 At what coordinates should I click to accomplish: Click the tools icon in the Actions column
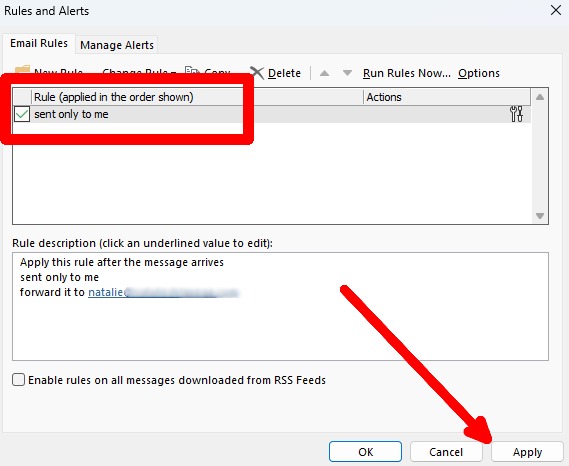(x=516, y=114)
